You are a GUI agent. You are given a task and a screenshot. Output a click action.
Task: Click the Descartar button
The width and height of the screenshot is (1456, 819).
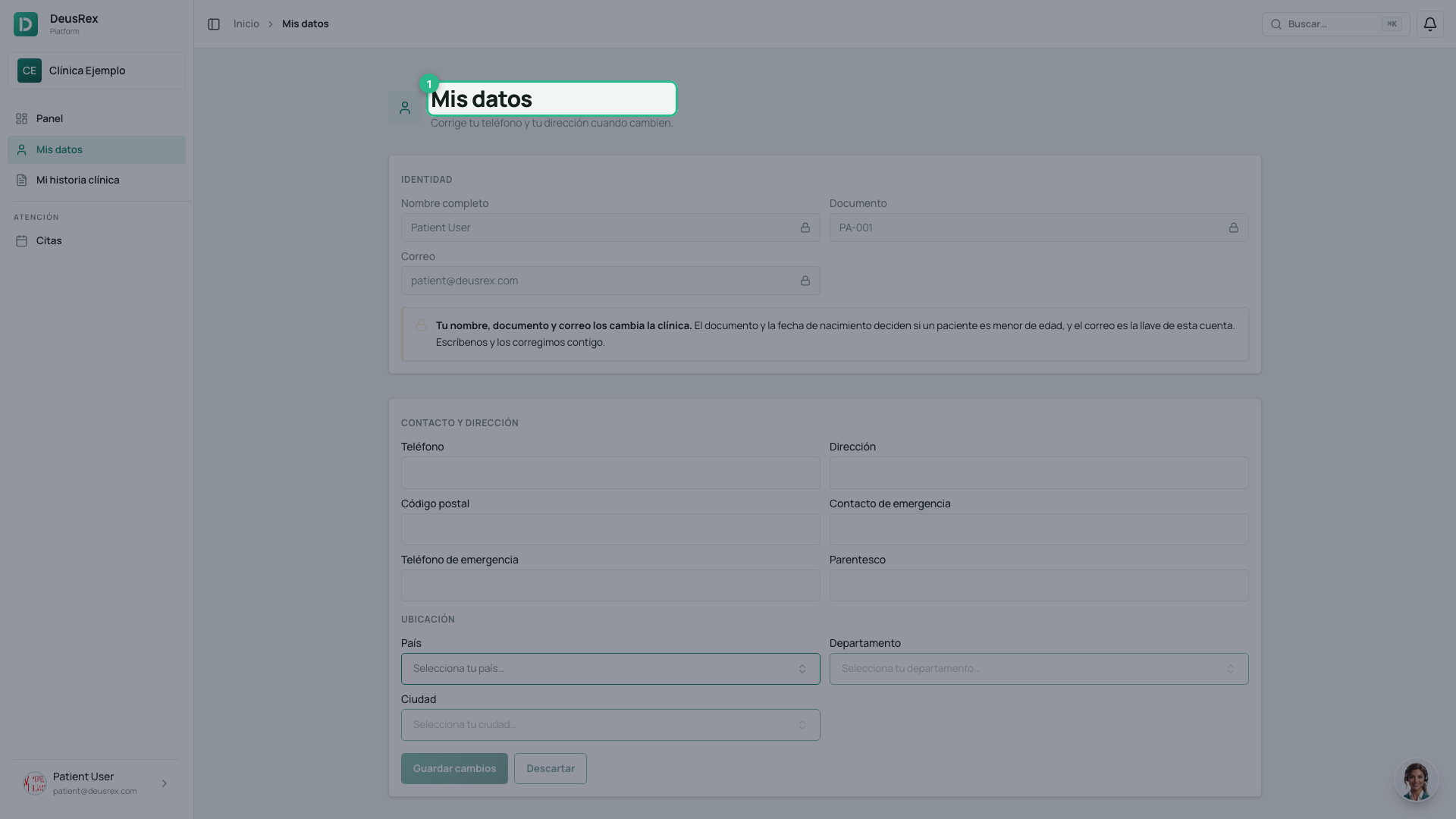coord(551,768)
